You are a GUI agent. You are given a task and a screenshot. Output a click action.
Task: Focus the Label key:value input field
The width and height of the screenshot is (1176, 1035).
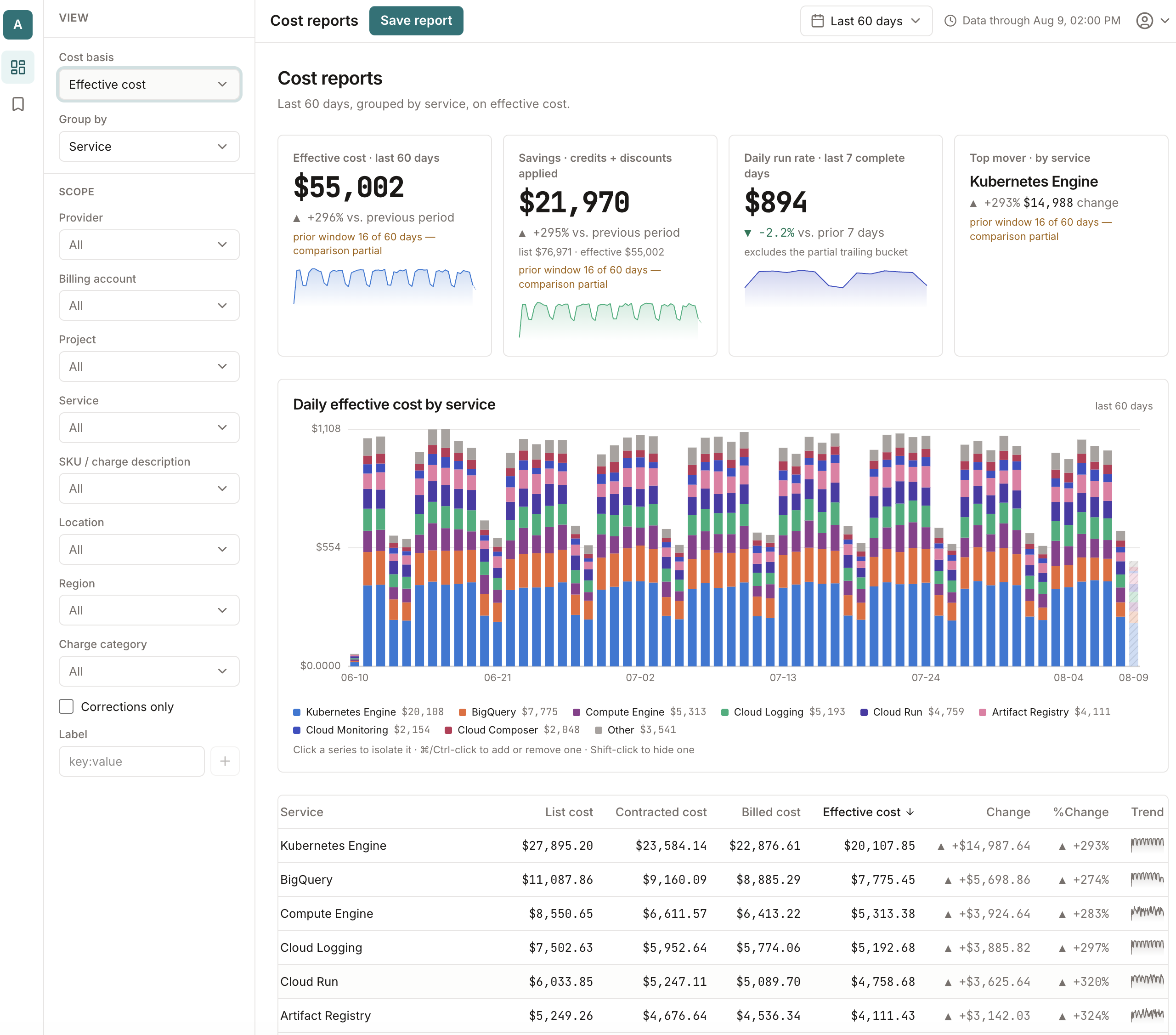pyautogui.click(x=131, y=761)
